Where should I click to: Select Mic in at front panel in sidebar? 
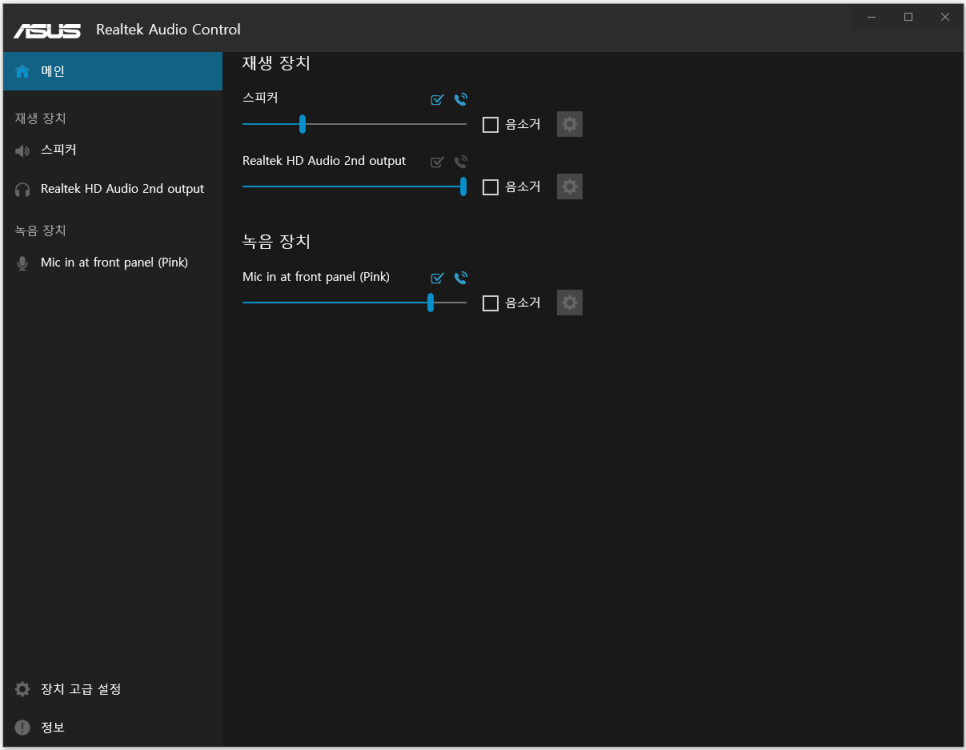pyautogui.click(x=114, y=263)
